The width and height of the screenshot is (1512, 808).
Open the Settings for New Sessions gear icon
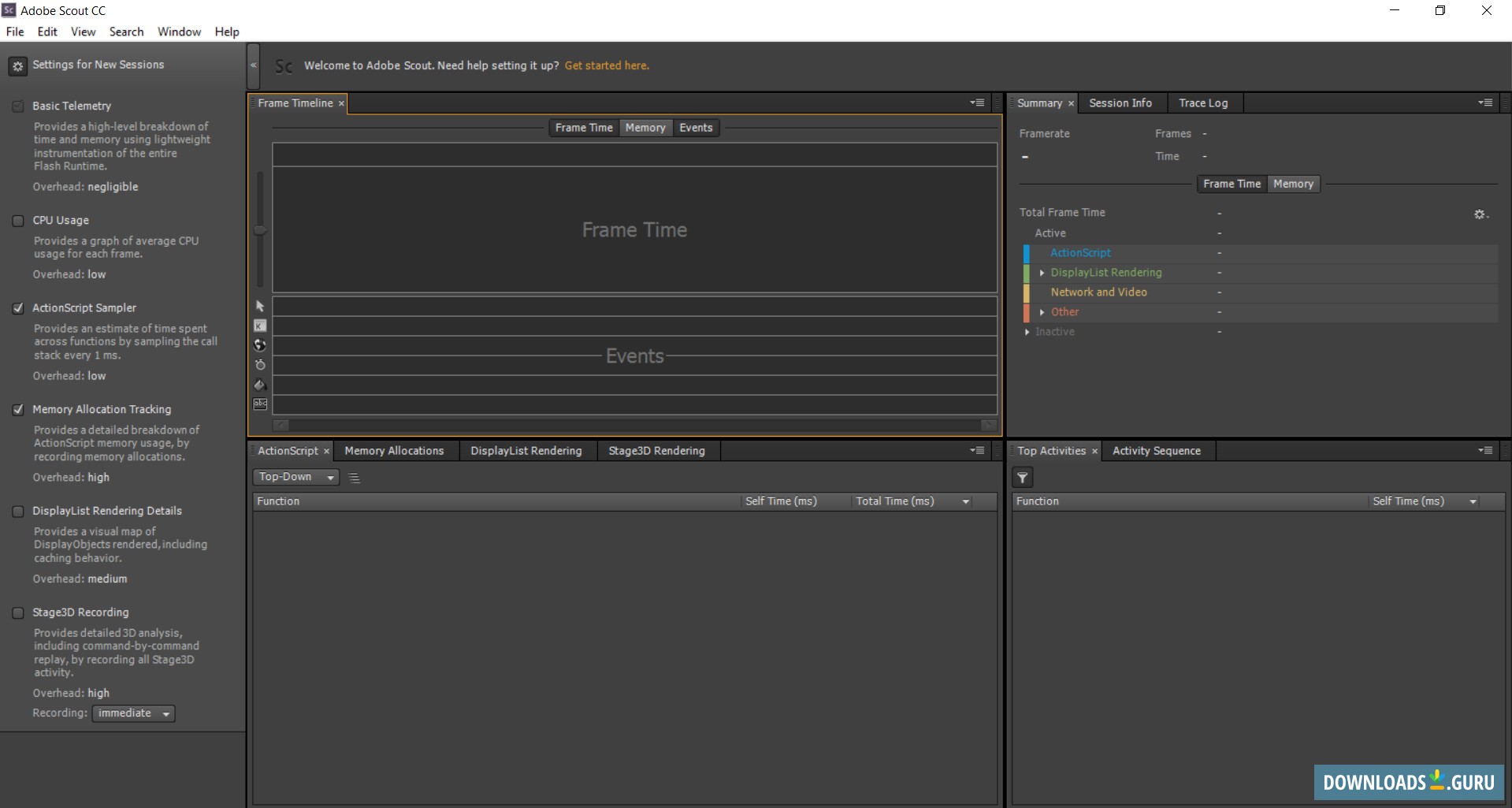pyautogui.click(x=17, y=66)
